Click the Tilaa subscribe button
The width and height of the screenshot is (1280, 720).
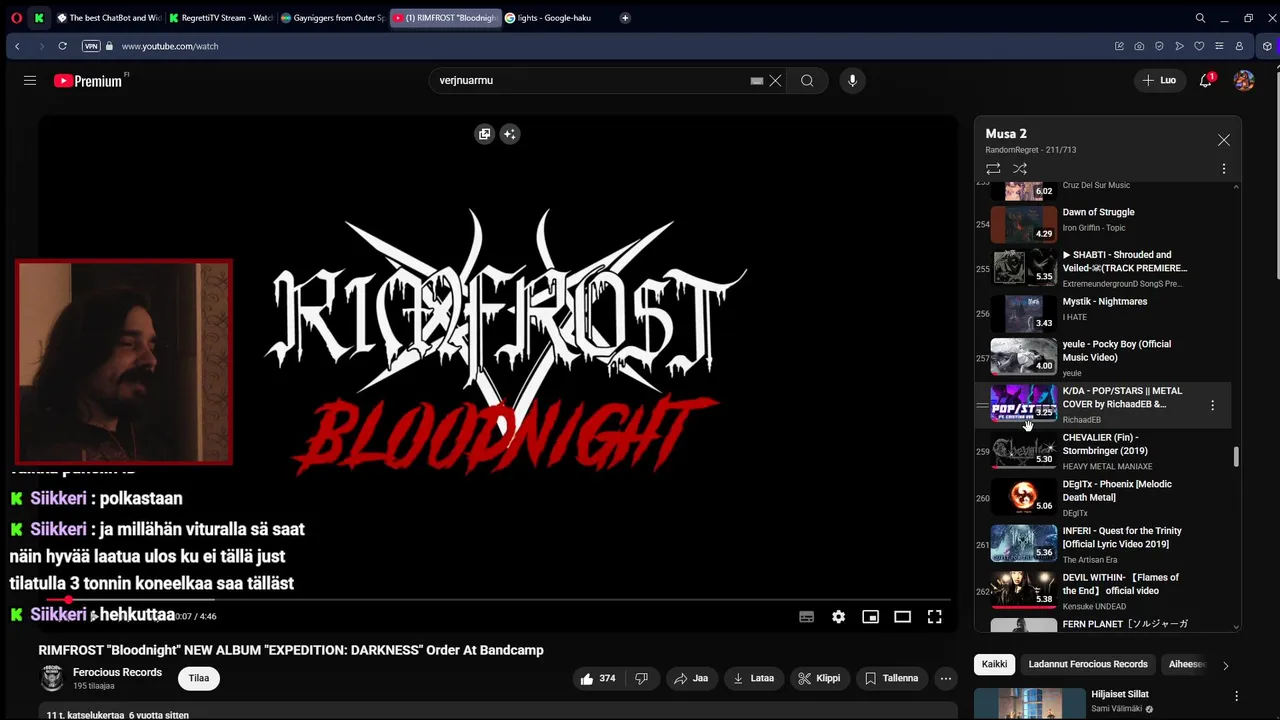[199, 678]
